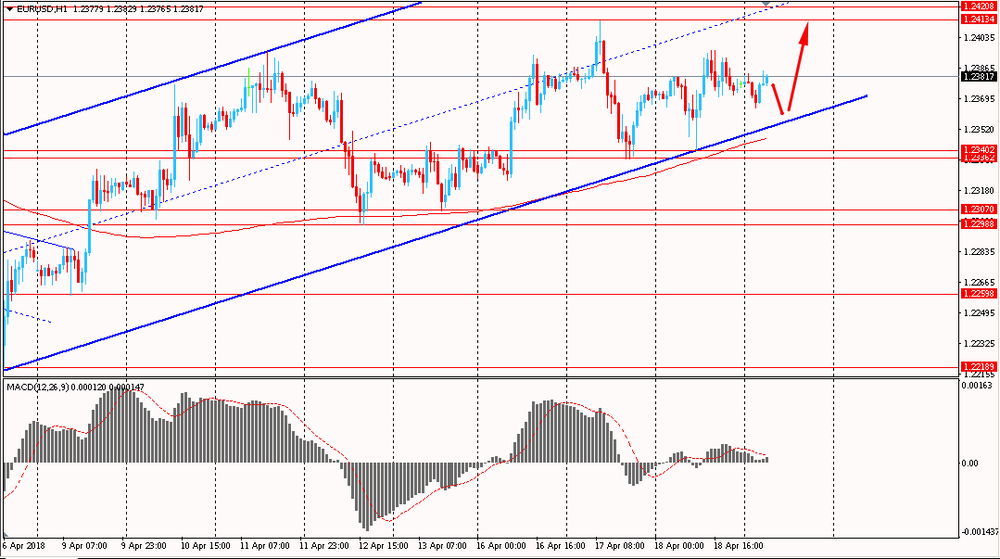Click the price scale value 1.23695
The width and height of the screenshot is (1000, 559).
[978, 99]
